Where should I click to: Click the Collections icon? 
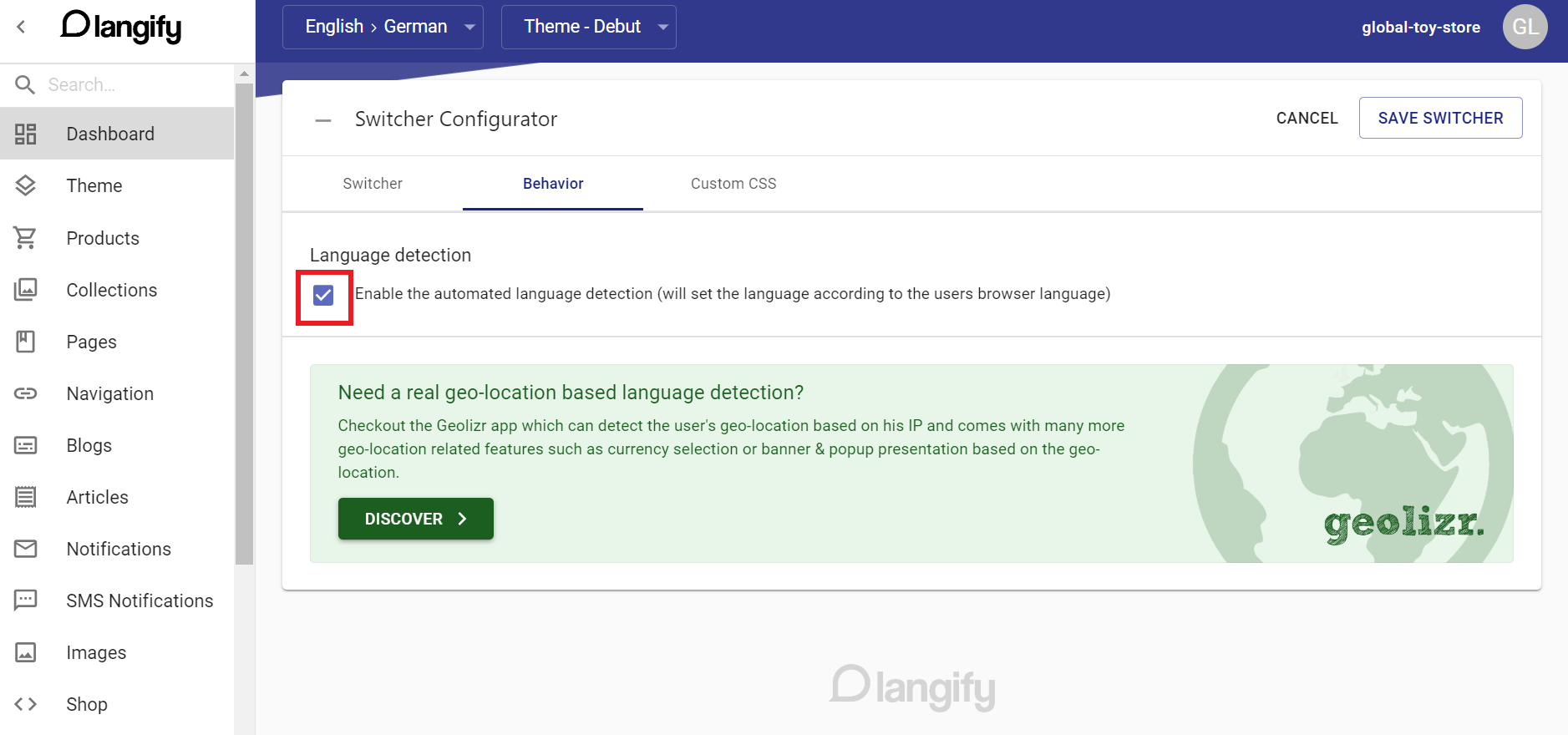tap(25, 290)
